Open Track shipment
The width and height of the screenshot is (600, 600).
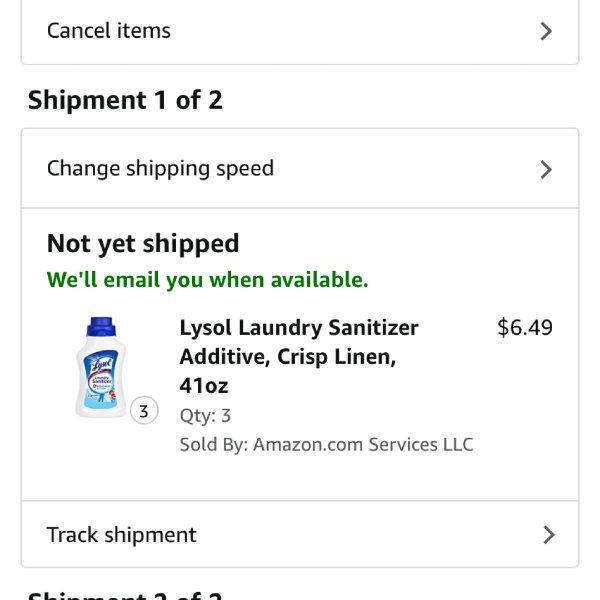[x=300, y=535]
